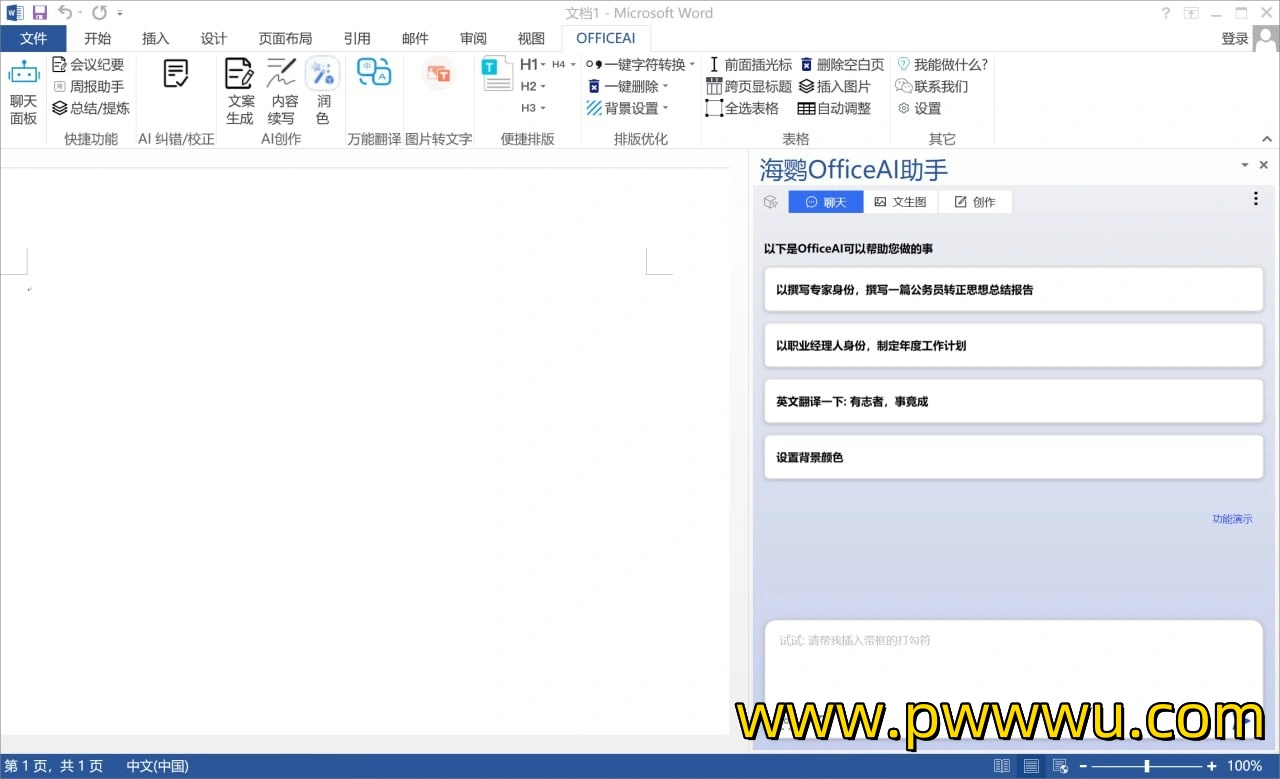The image size is (1280, 779).
Task: Click the 插入图片 insert picture tool
Action: pos(835,86)
